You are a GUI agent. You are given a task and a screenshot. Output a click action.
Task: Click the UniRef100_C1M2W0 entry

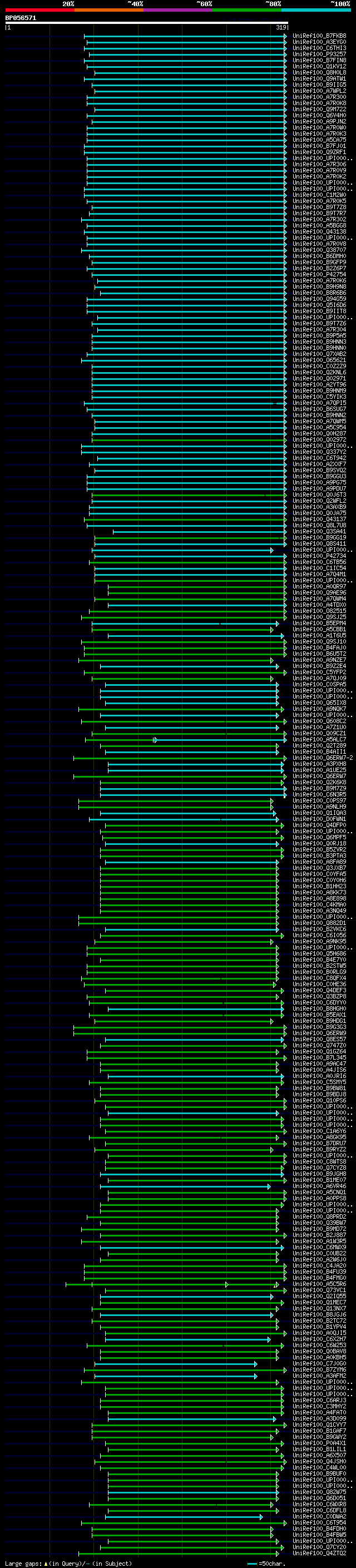pos(319,195)
